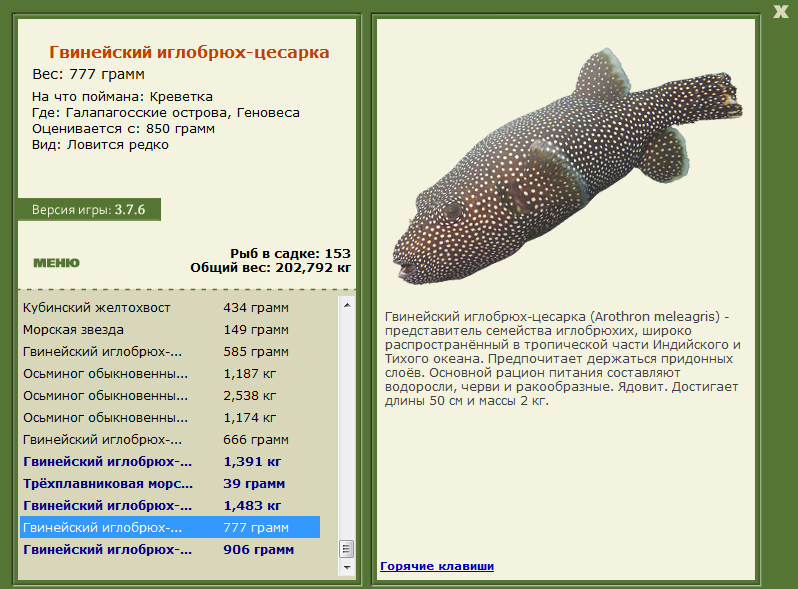The height and width of the screenshot is (589, 798).
Task: Click the Вид: Ловится редко line
Action: click(100, 145)
